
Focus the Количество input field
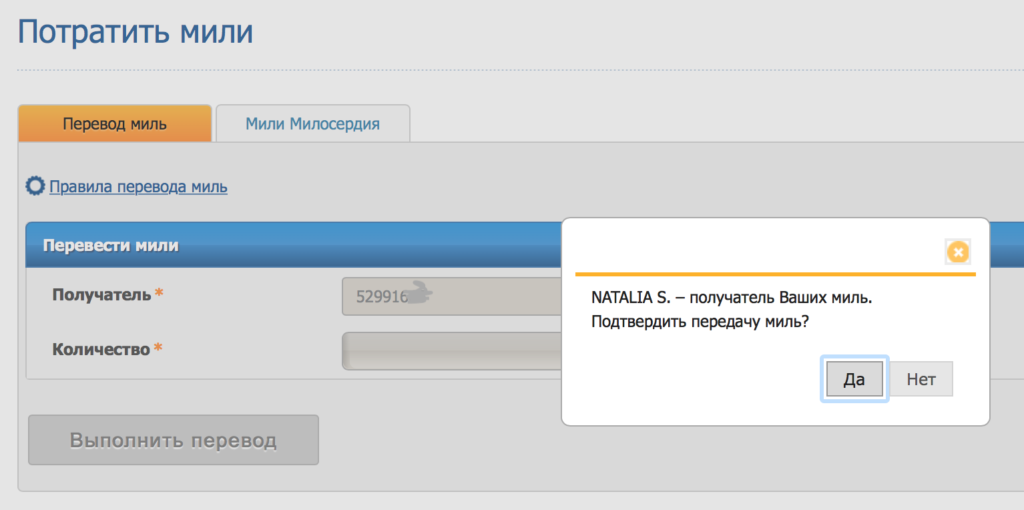(x=452, y=351)
